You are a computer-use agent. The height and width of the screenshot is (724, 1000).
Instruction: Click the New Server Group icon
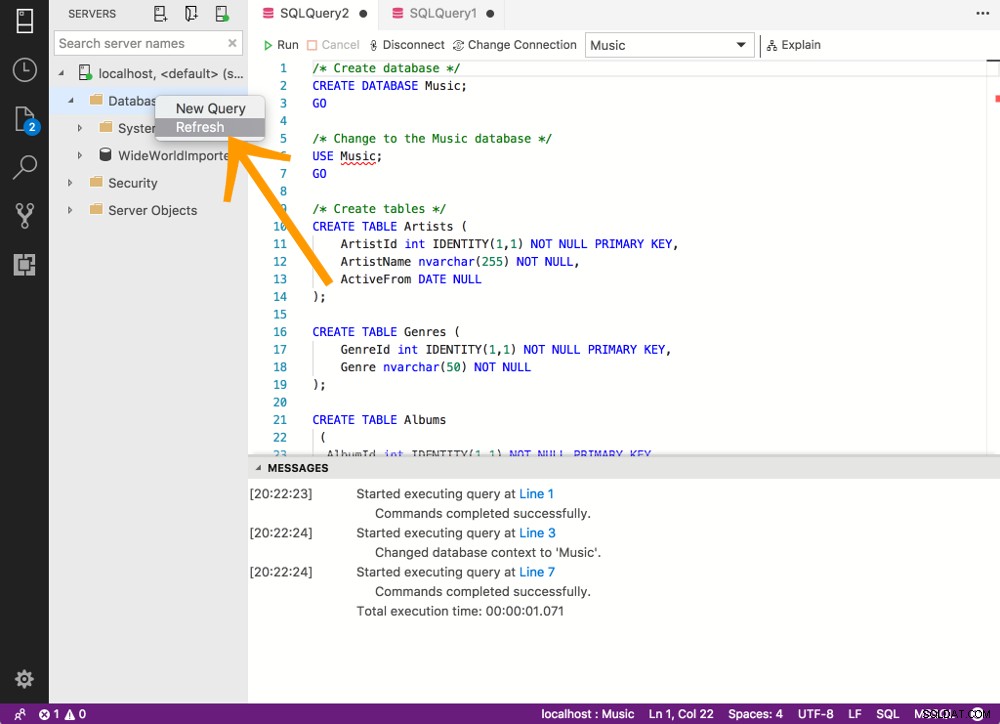click(191, 13)
